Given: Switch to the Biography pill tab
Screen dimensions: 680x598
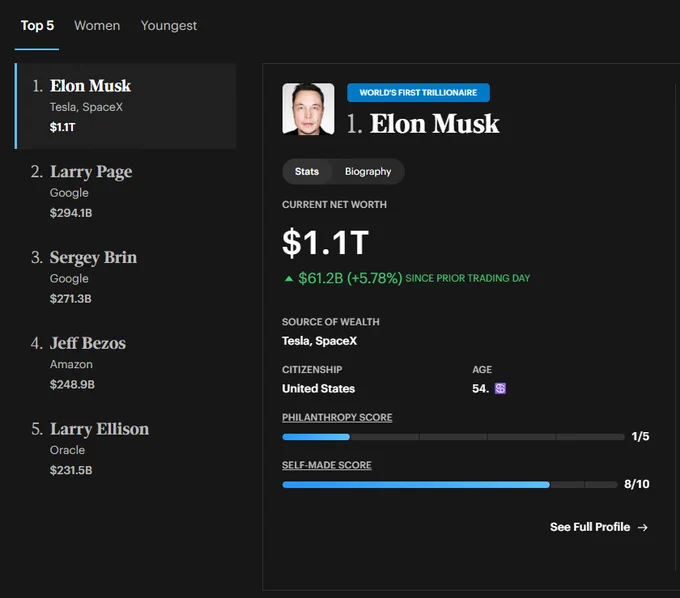Looking at the screenshot, I should pos(368,172).
